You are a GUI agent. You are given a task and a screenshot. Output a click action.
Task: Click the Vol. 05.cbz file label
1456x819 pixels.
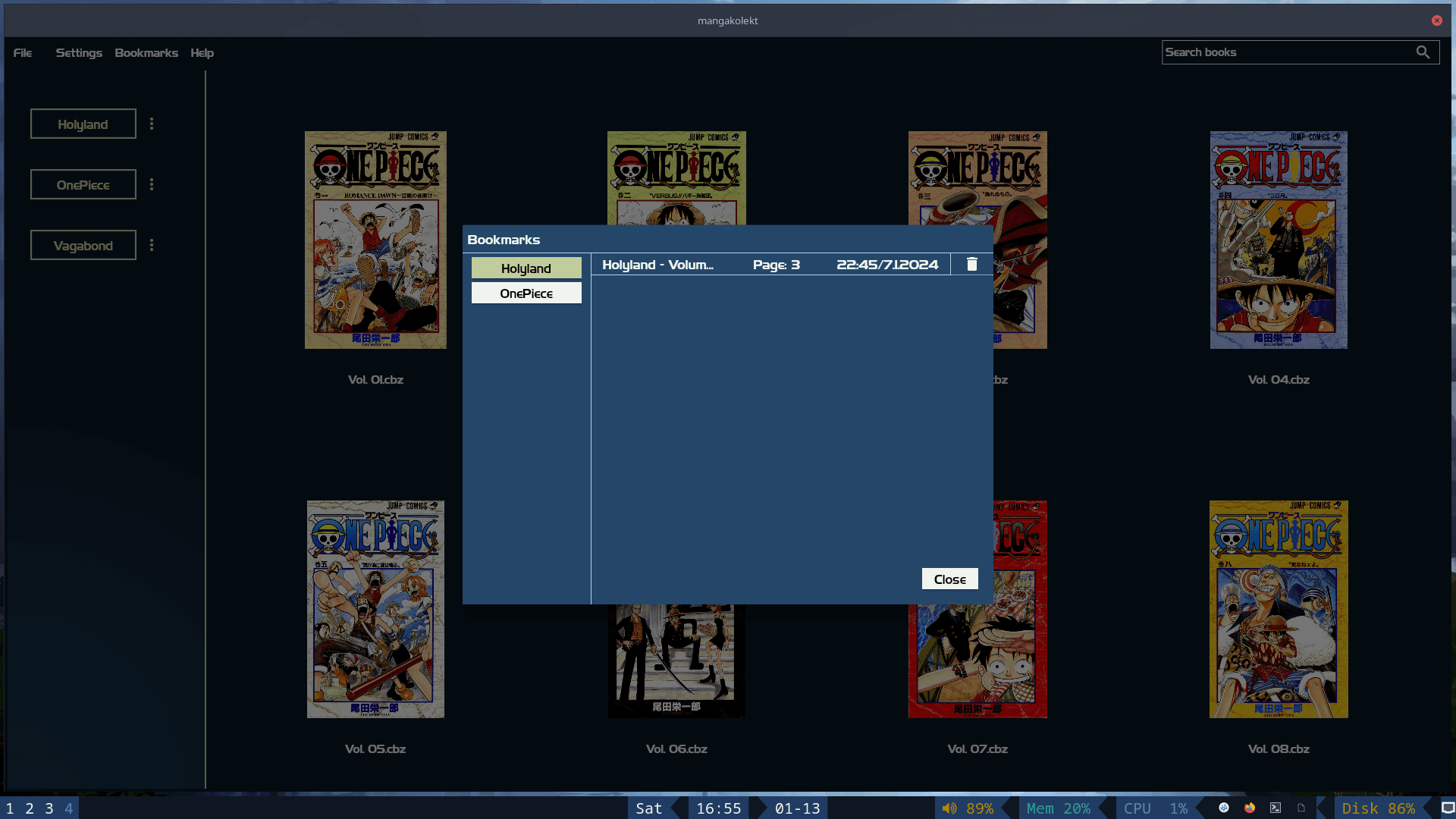pyautogui.click(x=375, y=748)
